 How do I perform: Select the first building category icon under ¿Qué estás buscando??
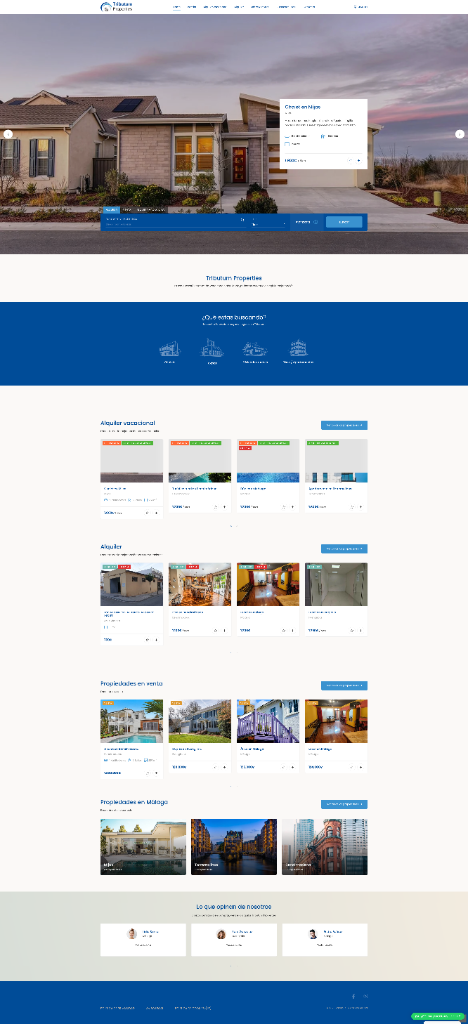click(170, 349)
